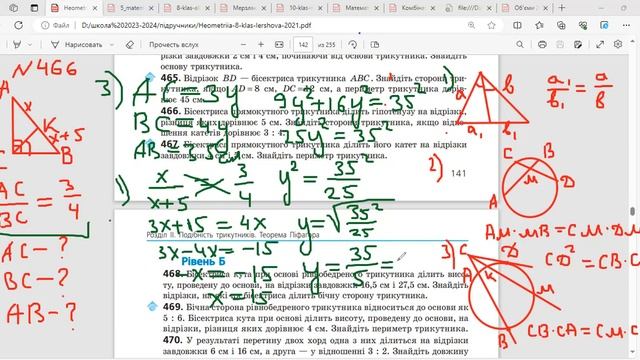Switch the page view layout icon

(375, 44)
